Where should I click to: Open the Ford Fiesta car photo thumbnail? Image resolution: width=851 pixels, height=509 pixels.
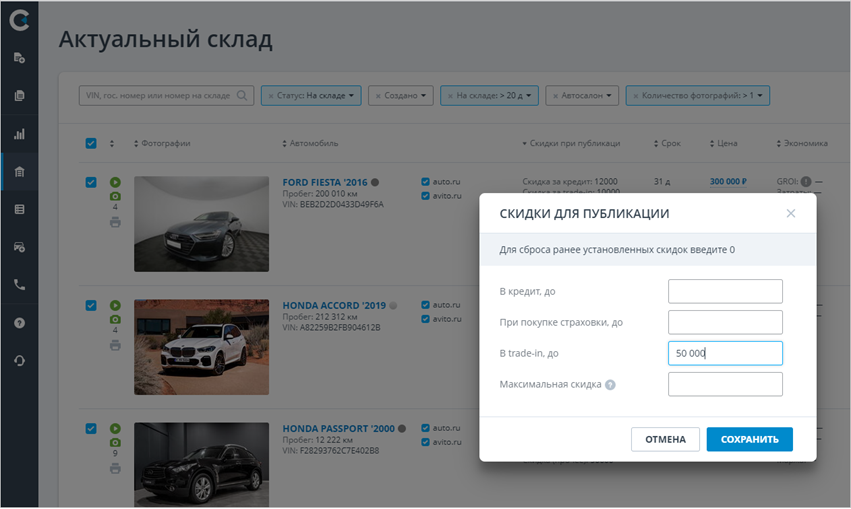(201, 224)
